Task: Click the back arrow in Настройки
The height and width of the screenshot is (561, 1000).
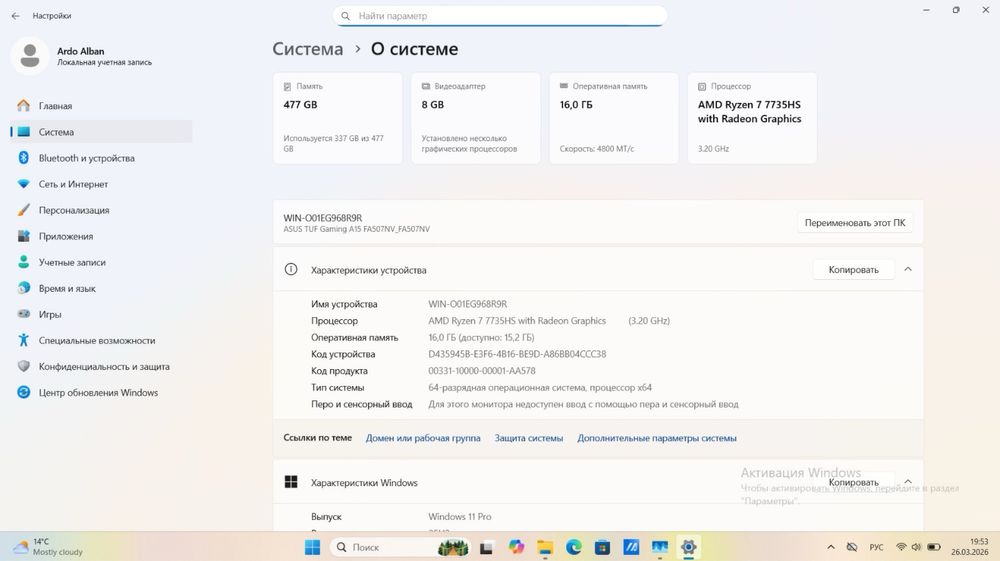Action: (15, 16)
